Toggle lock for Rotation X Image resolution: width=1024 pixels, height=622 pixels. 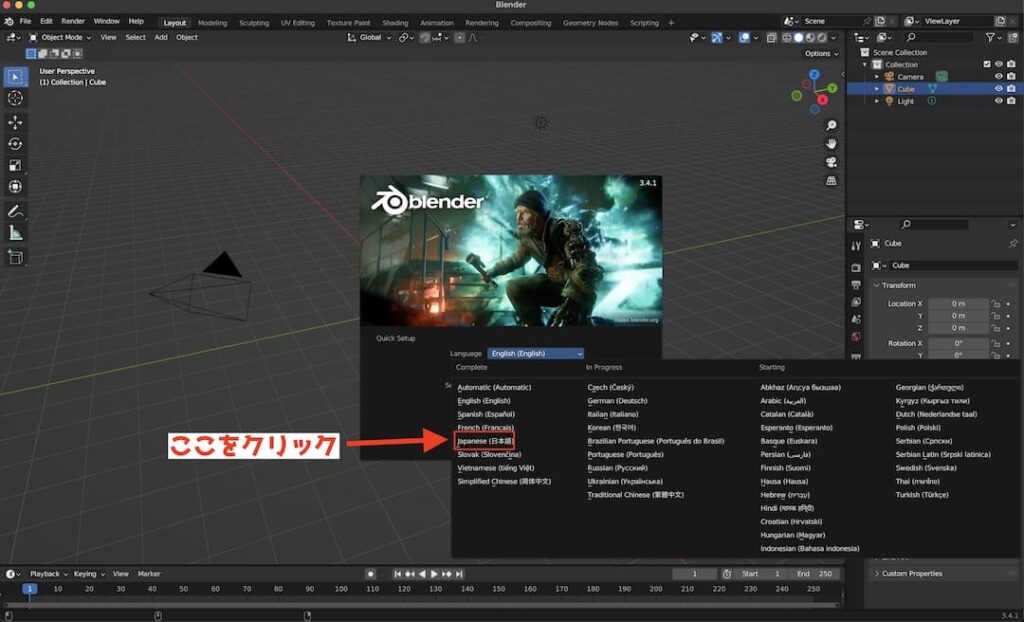pyautogui.click(x=995, y=343)
